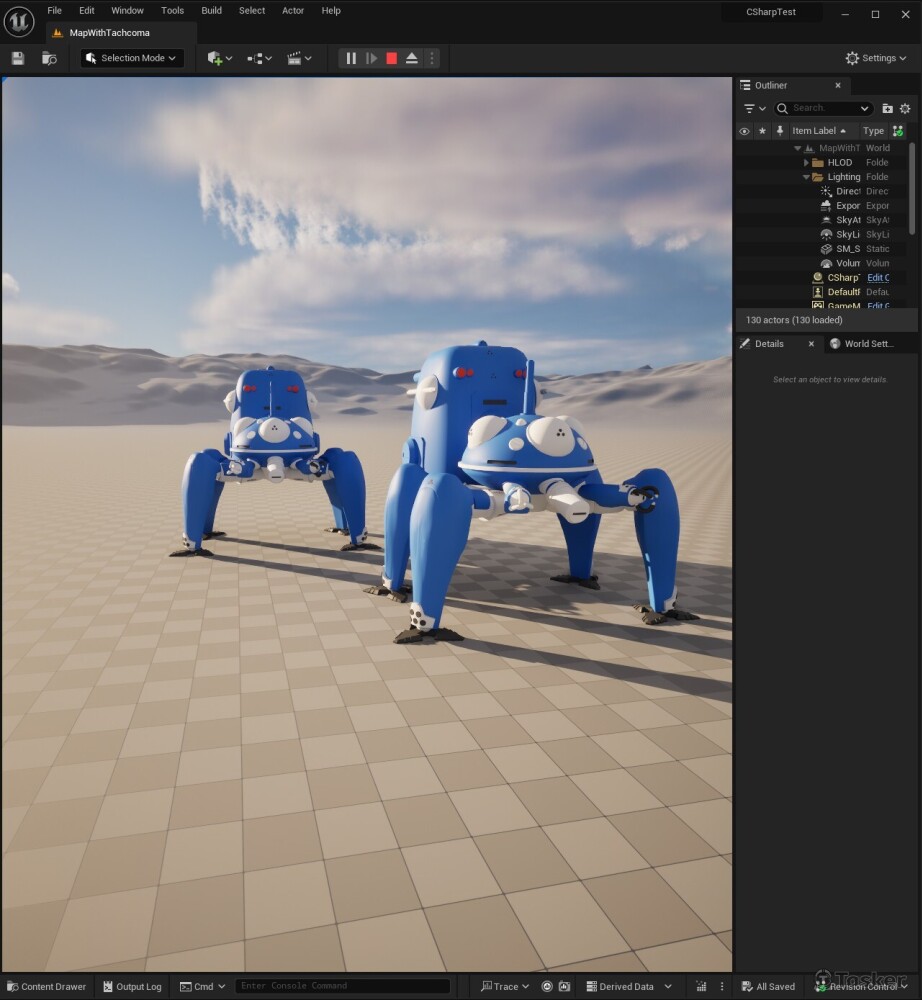This screenshot has width=922, height=1000.
Task: Collapse the Lighting folder
Action: 806,177
